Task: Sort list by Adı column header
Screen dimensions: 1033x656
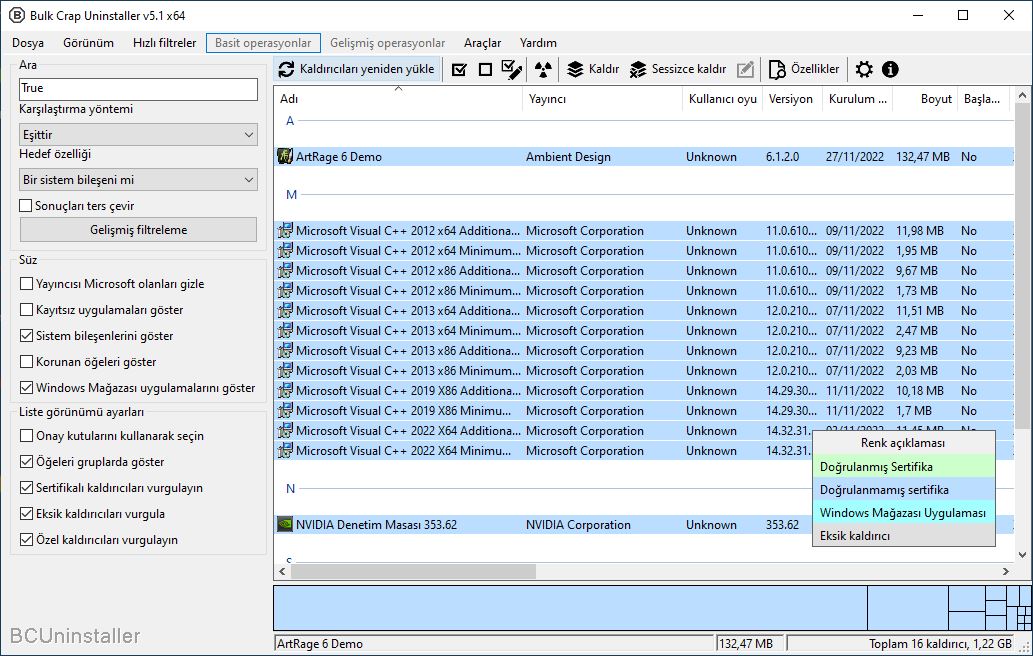Action: point(399,99)
